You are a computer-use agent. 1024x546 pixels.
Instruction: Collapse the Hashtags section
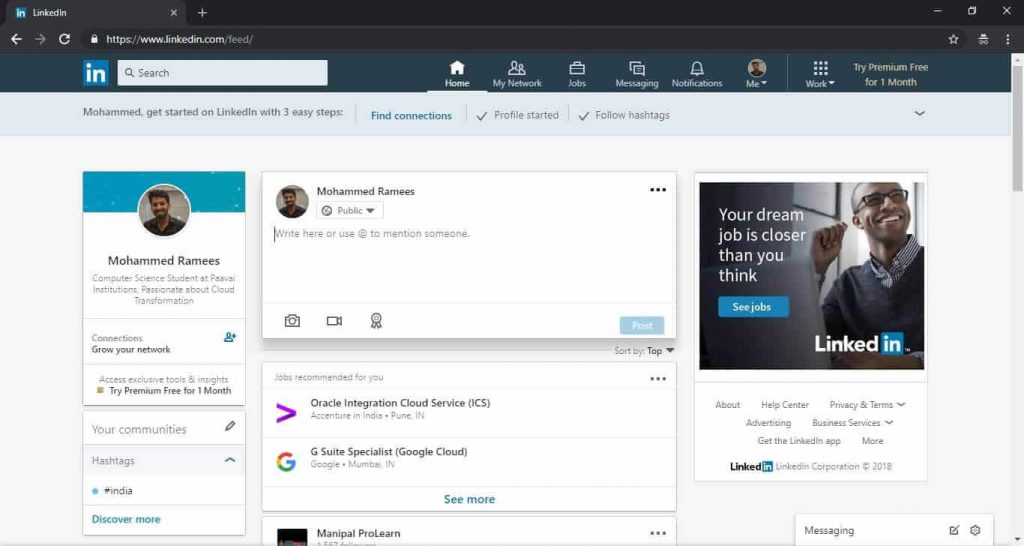[x=230, y=460]
